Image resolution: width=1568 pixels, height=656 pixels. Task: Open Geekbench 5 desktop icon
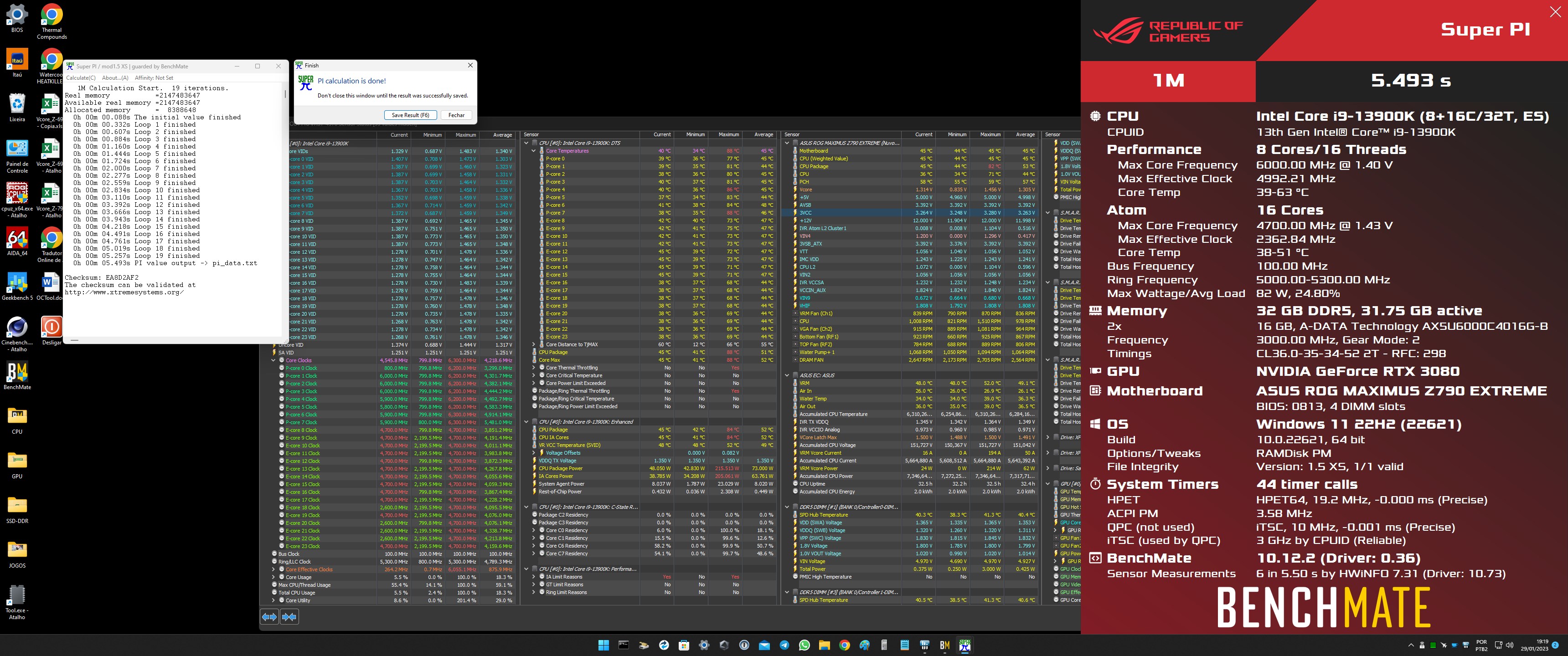pyautogui.click(x=17, y=286)
